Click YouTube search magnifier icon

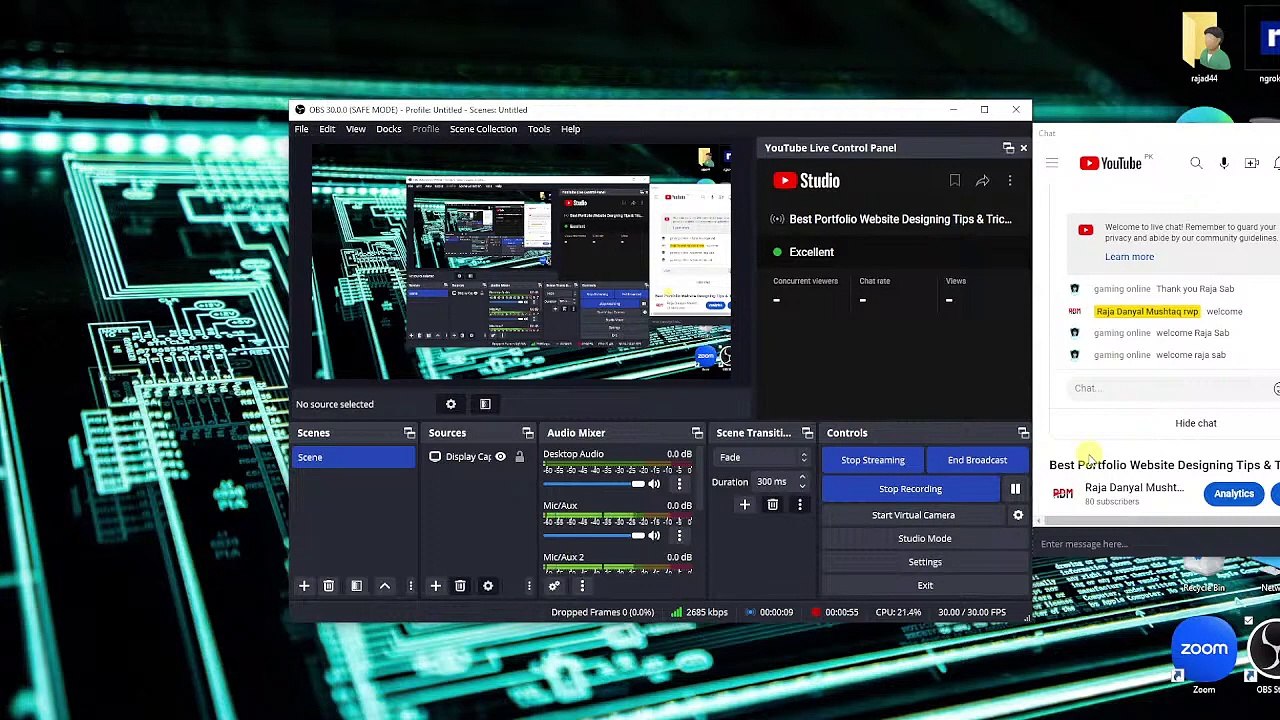[x=1196, y=163]
